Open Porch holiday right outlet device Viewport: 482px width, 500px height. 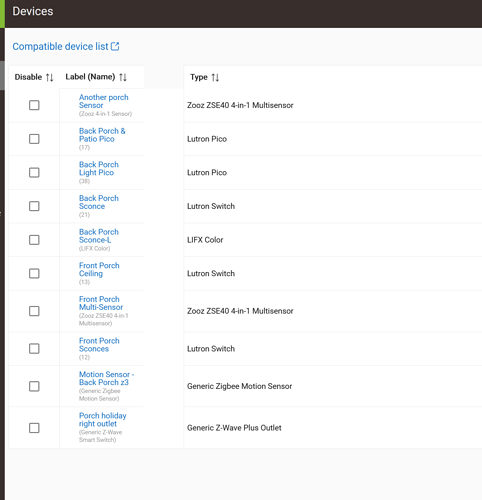click(x=103, y=420)
